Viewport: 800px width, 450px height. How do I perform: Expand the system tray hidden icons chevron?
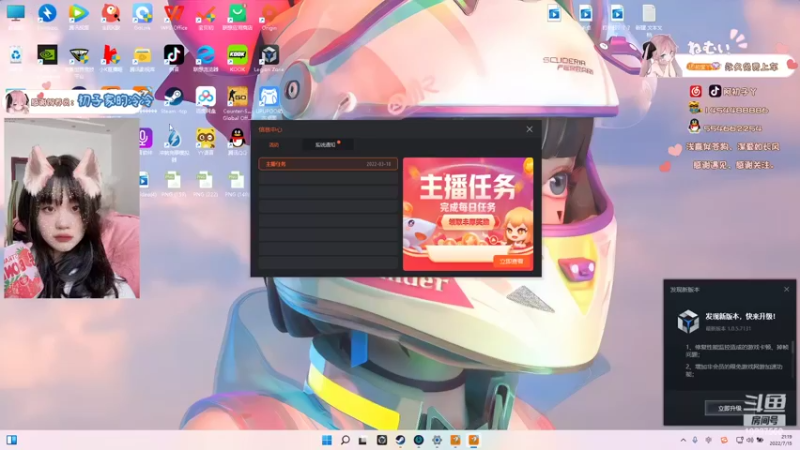coord(683,440)
